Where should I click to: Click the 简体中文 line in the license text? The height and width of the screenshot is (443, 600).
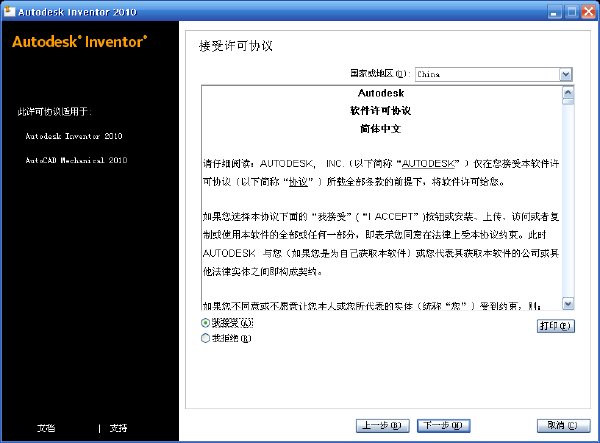[380, 129]
